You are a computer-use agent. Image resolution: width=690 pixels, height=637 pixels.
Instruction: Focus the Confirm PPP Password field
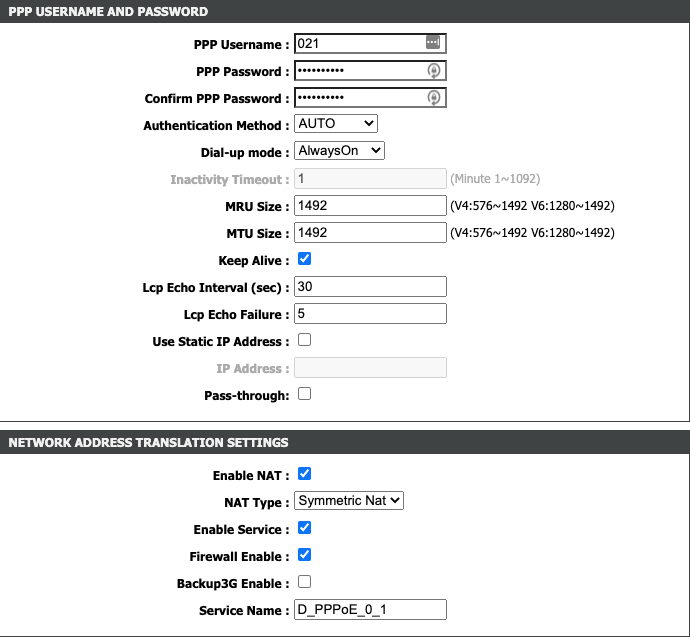[370, 98]
